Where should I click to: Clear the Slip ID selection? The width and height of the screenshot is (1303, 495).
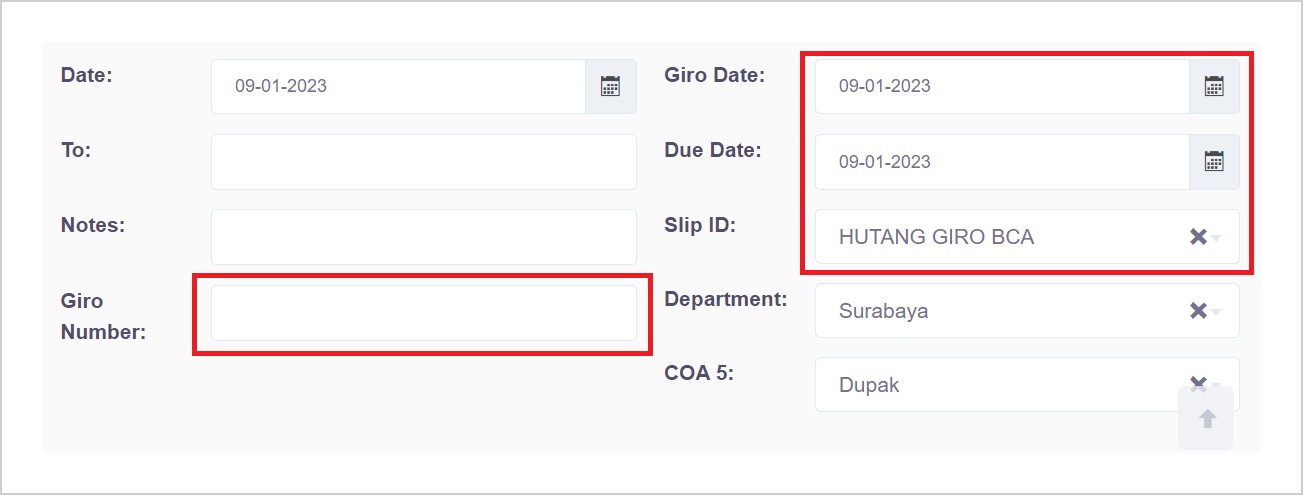pyautogui.click(x=1197, y=237)
